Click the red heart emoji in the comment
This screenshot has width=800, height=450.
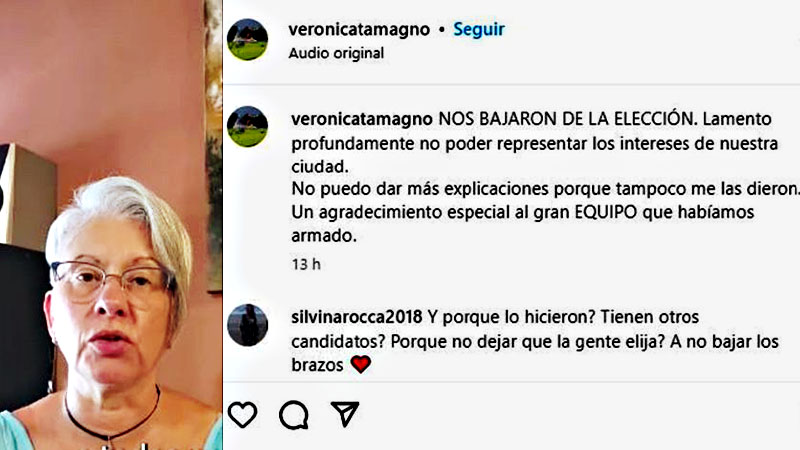click(x=360, y=364)
